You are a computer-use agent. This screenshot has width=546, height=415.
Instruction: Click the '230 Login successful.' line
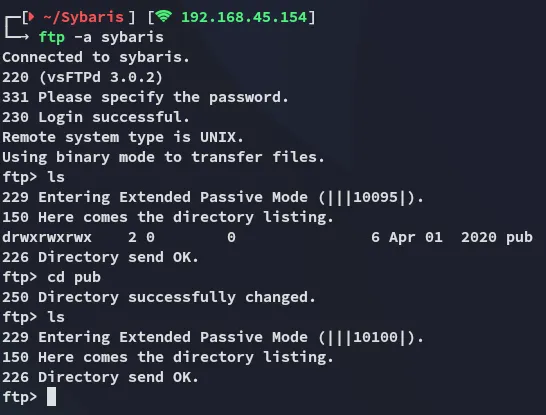click(96, 117)
